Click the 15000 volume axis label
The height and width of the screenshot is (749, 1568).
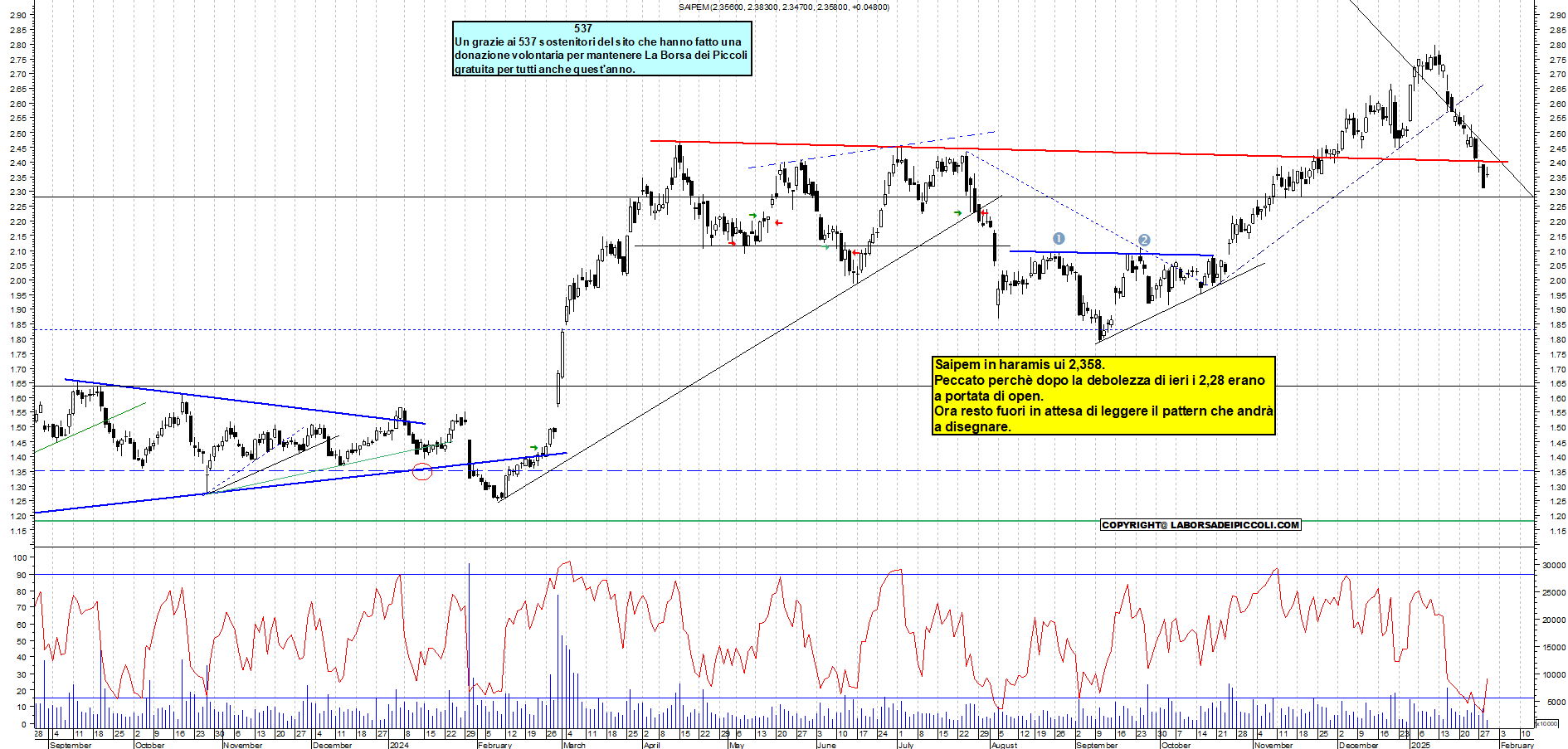pyautogui.click(x=1554, y=647)
